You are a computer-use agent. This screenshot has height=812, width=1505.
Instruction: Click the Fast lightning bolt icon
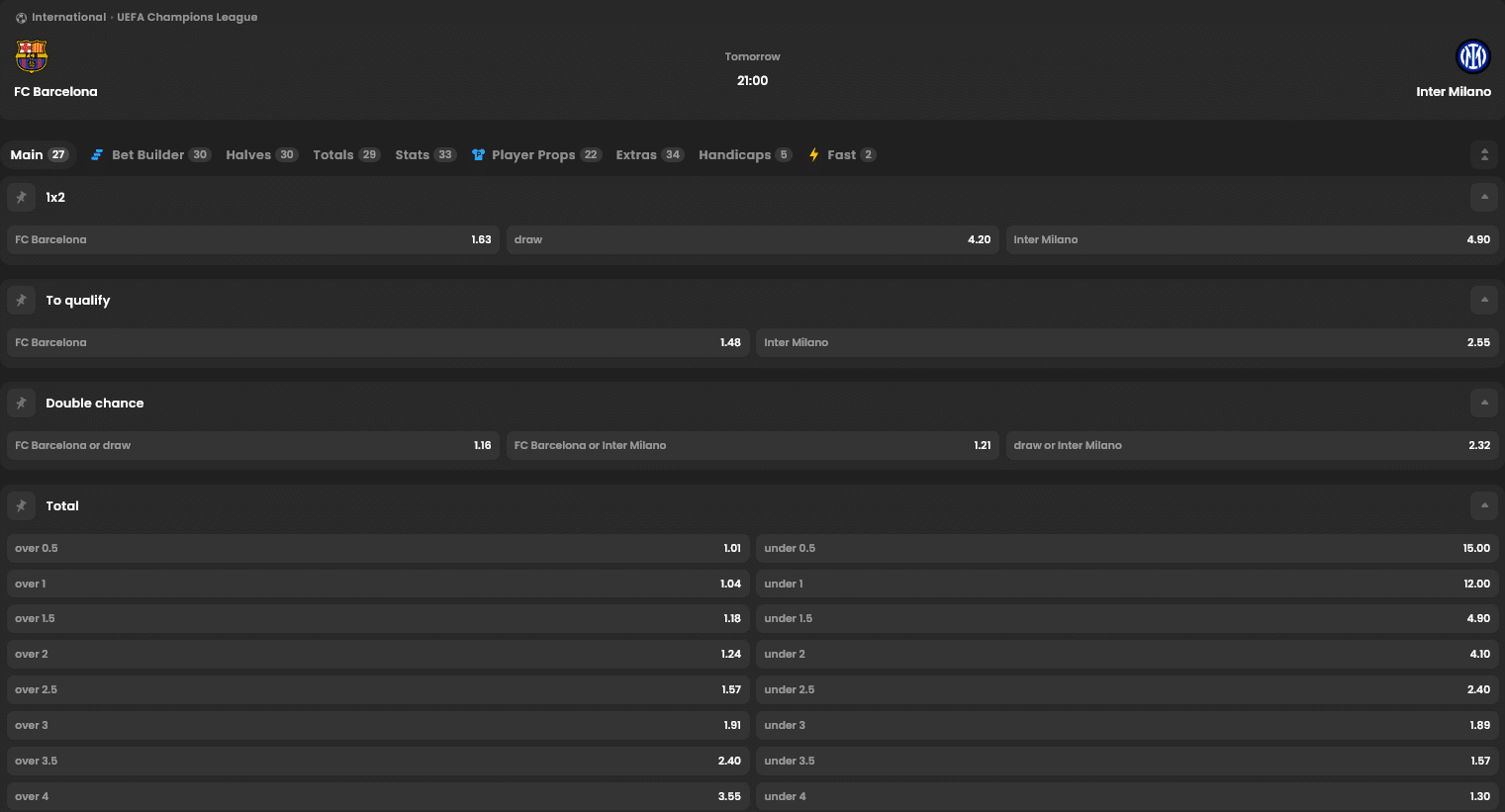pos(813,154)
